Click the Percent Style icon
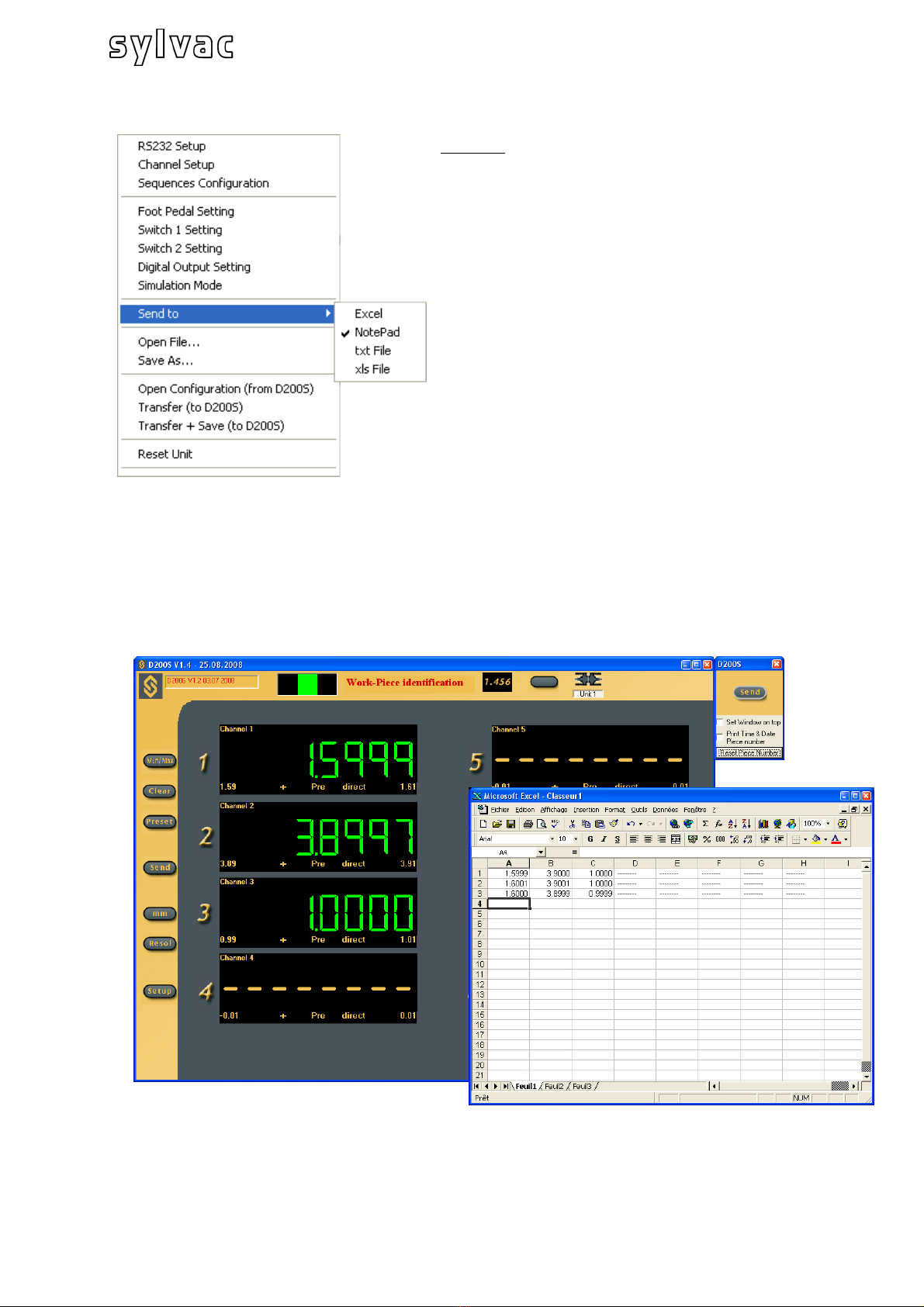 pos(707,839)
